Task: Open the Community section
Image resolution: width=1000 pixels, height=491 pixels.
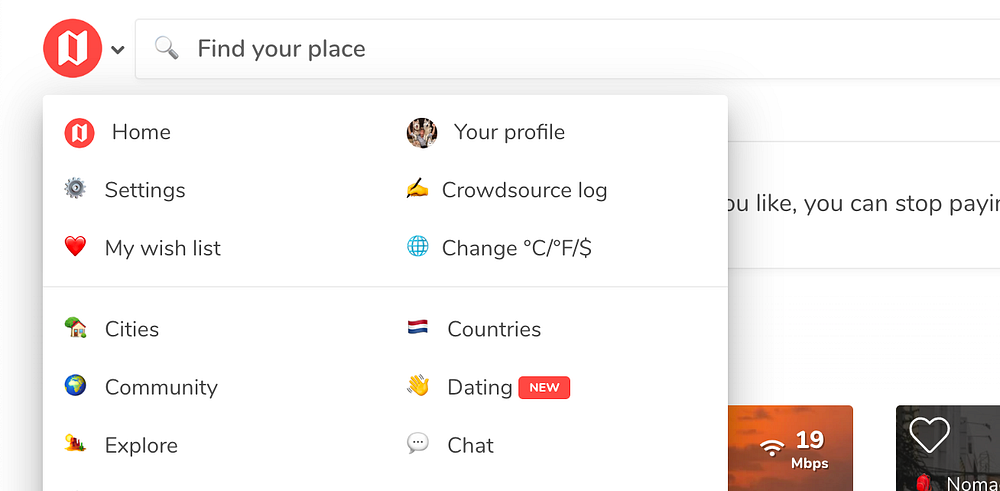Action: (161, 387)
